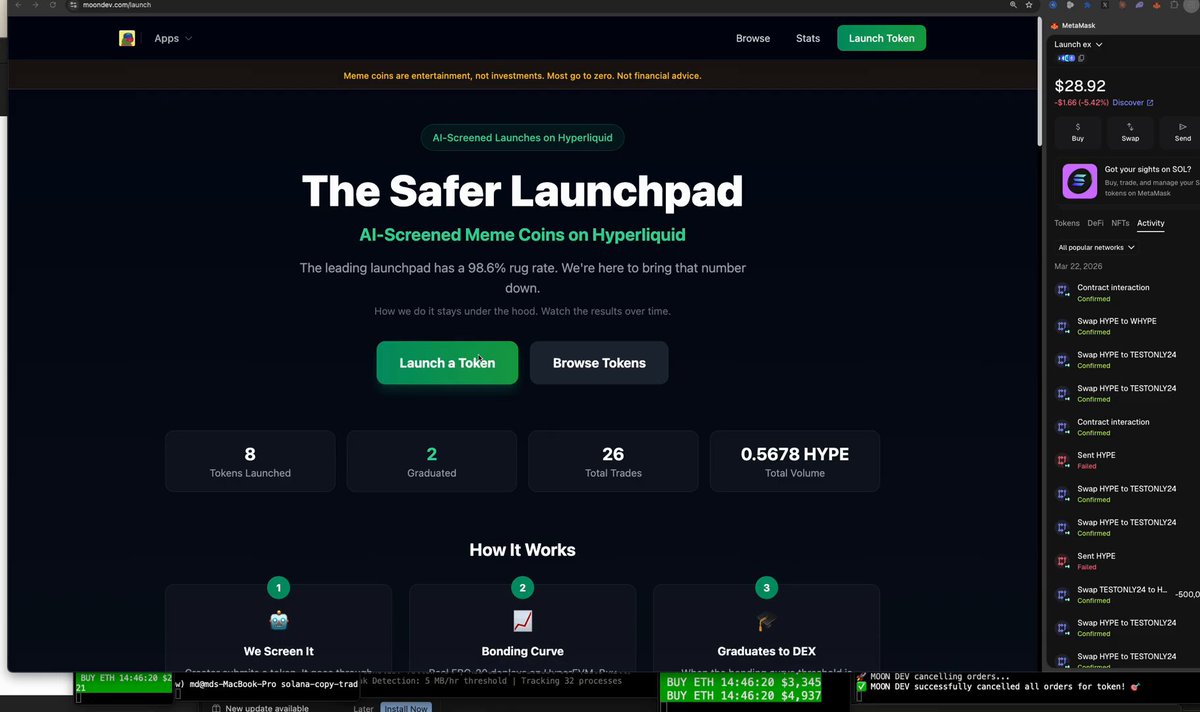Open the Launch ex account dropdown in MetaMask

1078,44
